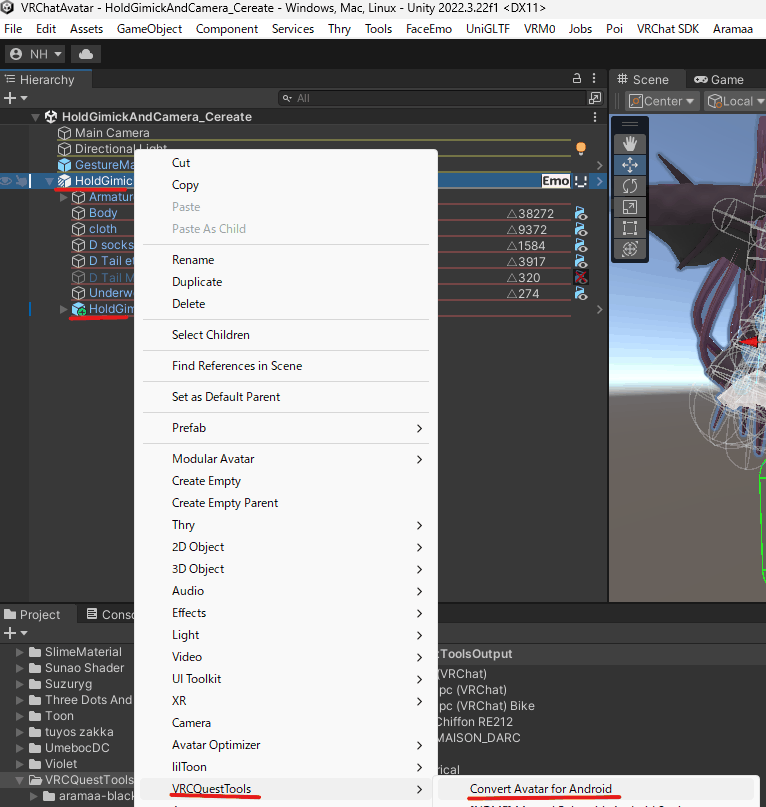The image size is (766, 807).
Task: Click the Hierarchy search field
Action: click(x=430, y=98)
